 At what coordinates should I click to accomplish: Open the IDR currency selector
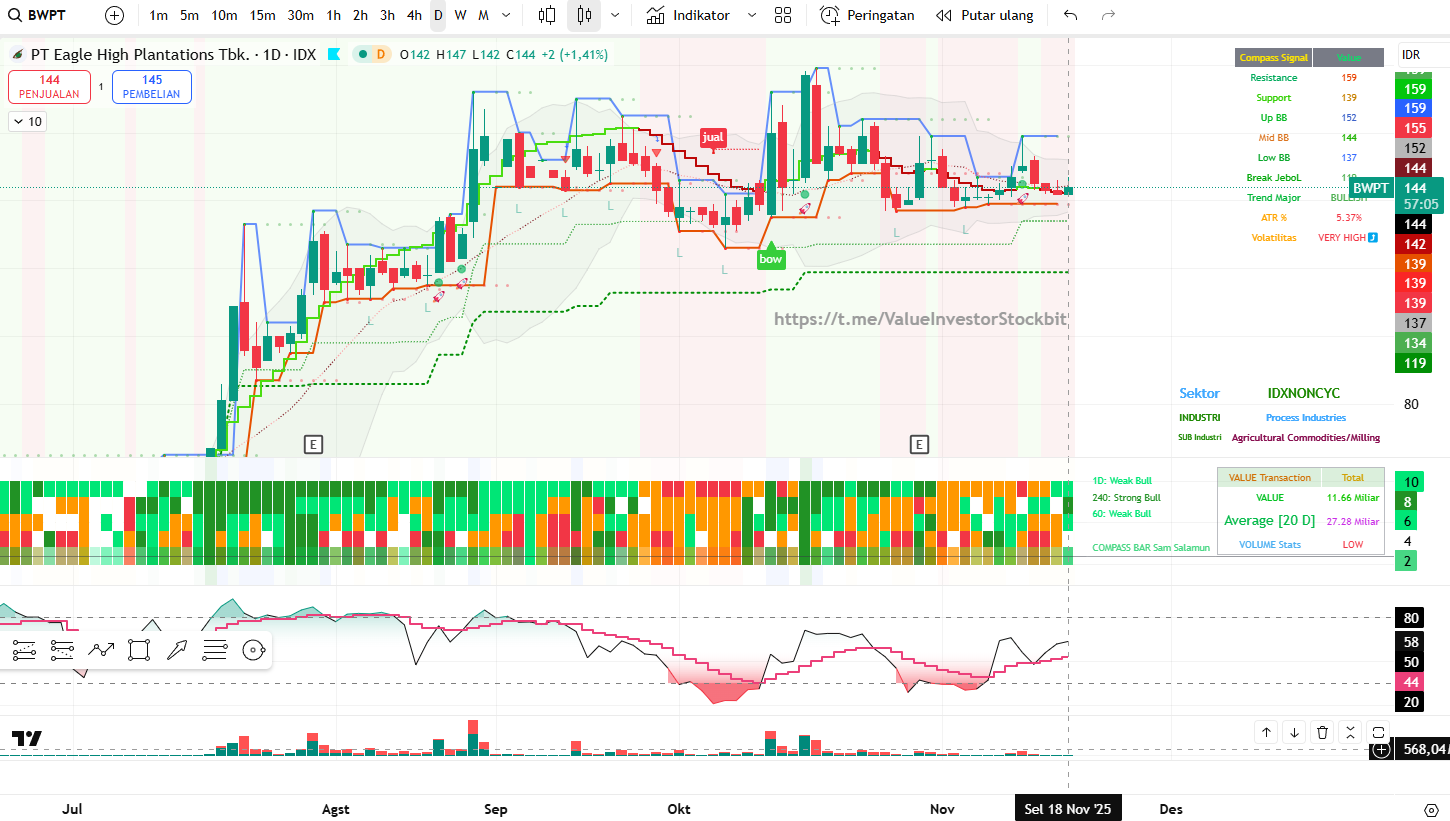(x=1411, y=55)
